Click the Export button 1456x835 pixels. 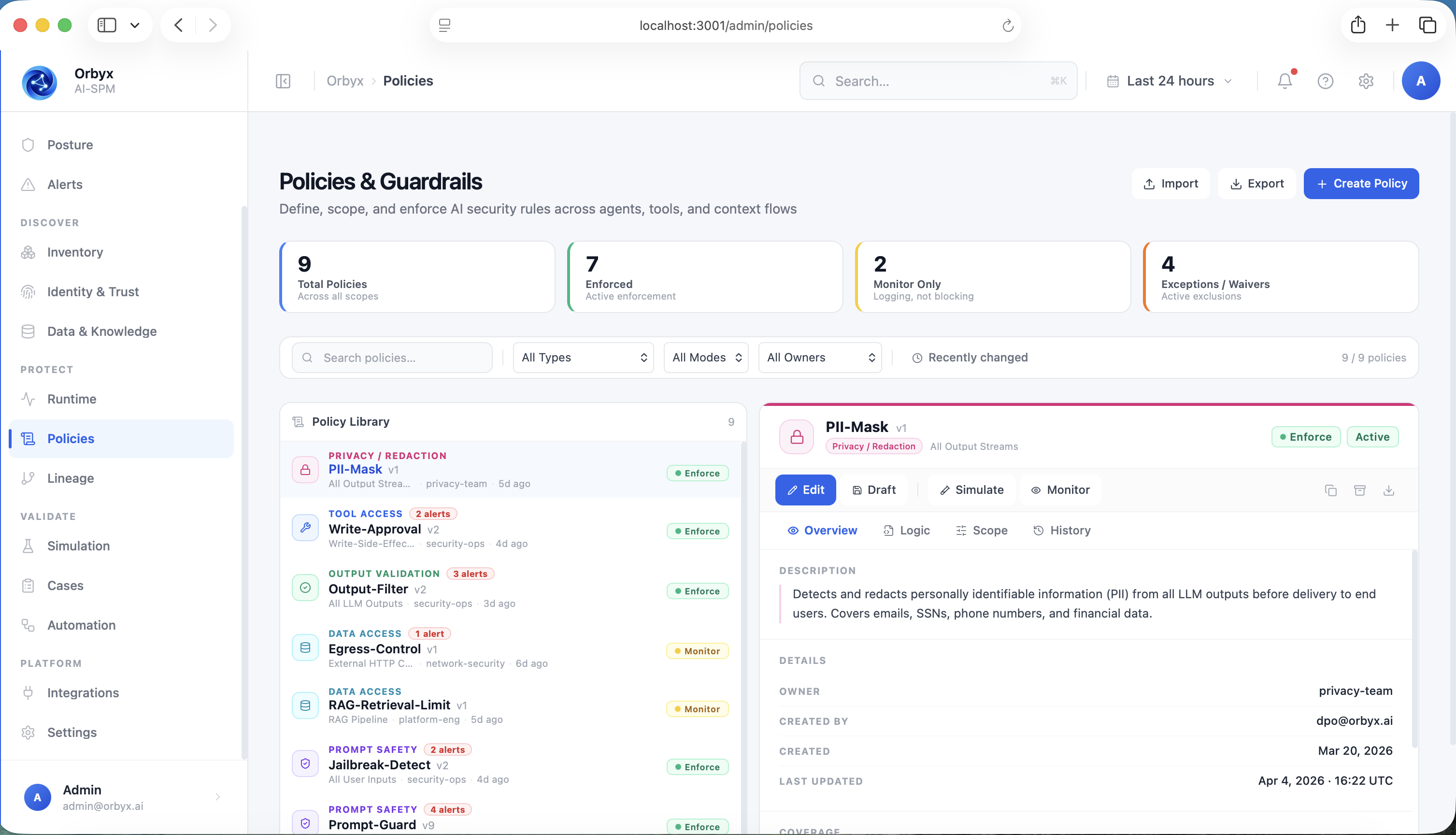tap(1256, 184)
